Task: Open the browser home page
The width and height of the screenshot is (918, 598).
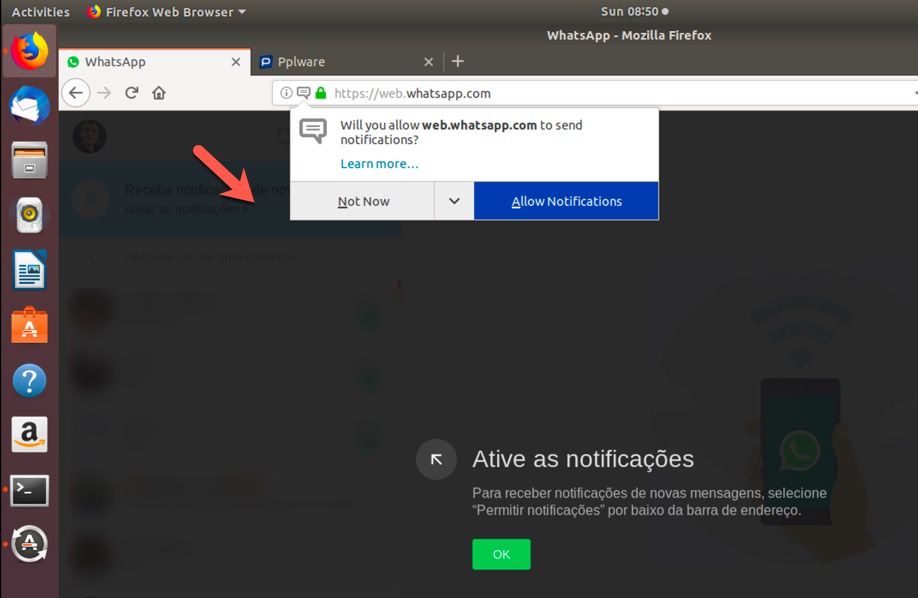Action: [158, 92]
